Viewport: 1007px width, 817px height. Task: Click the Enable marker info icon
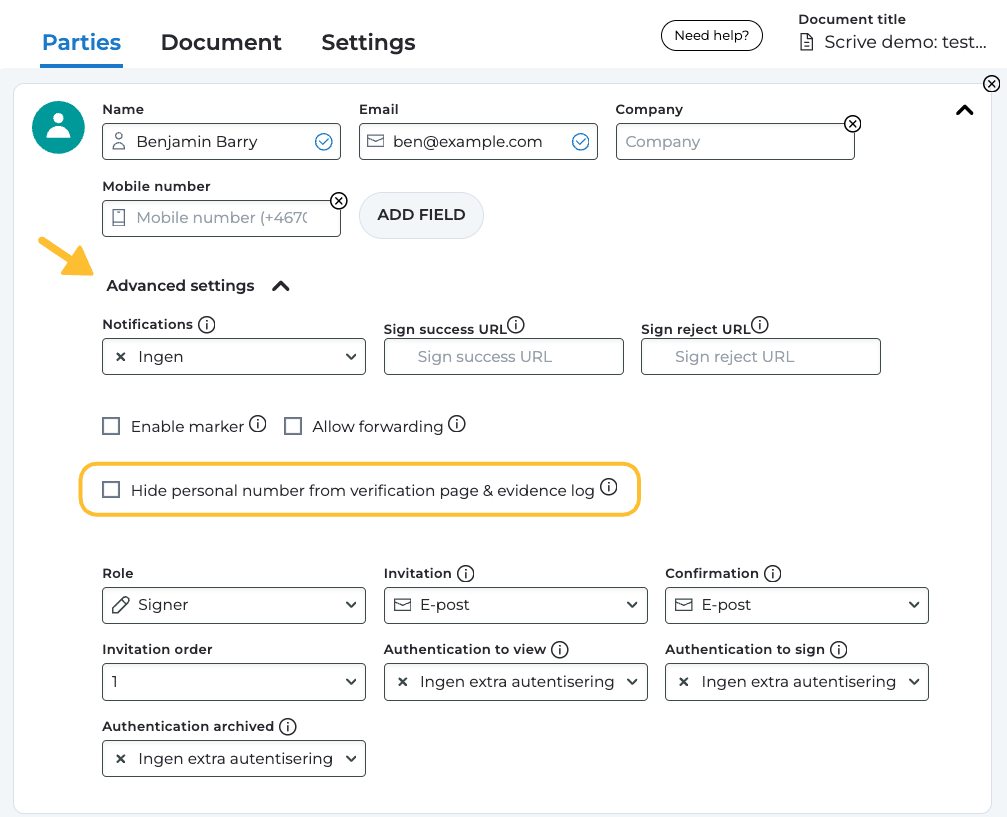point(258,424)
